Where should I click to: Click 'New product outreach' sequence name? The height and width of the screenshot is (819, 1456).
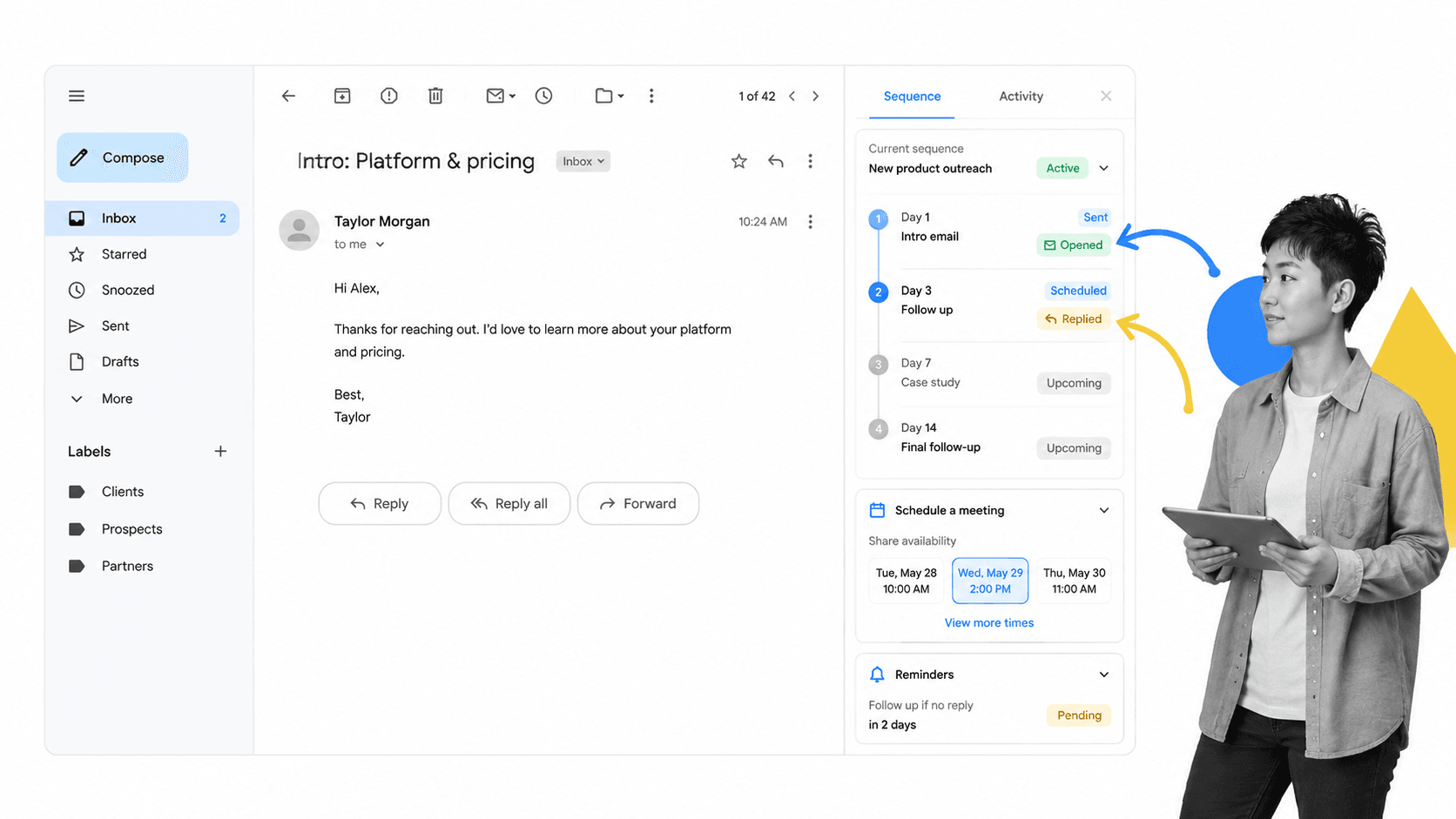point(930,169)
